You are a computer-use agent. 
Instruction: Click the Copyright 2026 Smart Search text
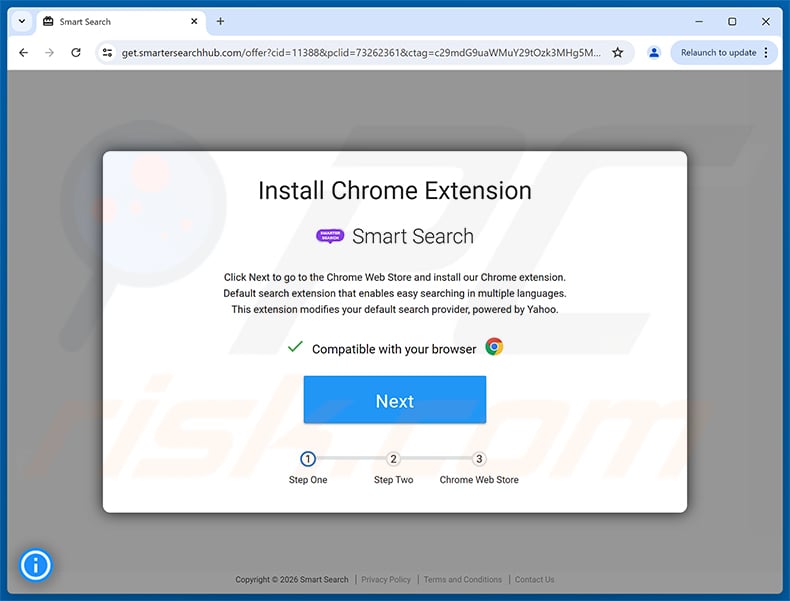click(x=292, y=579)
